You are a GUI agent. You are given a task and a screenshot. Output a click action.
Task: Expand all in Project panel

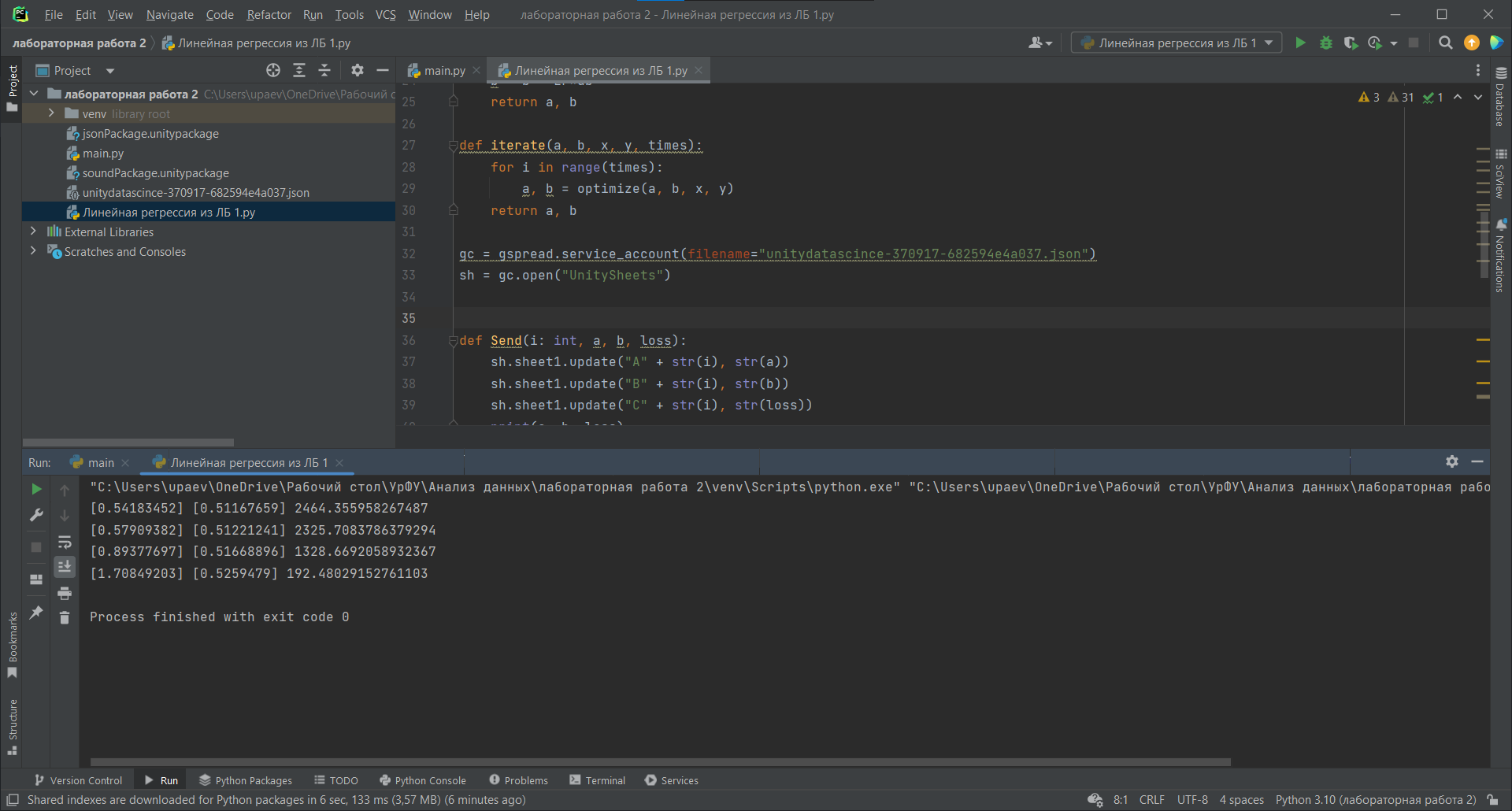299,70
